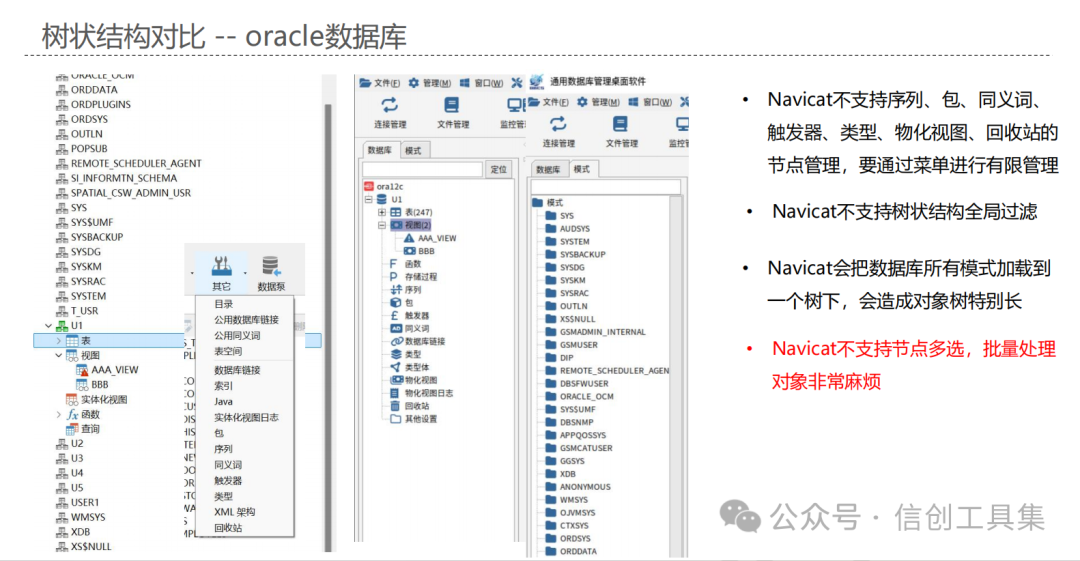The image size is (1080, 561).
Task: Open the 其它 toolbar button in Navicat
Action: (221, 273)
